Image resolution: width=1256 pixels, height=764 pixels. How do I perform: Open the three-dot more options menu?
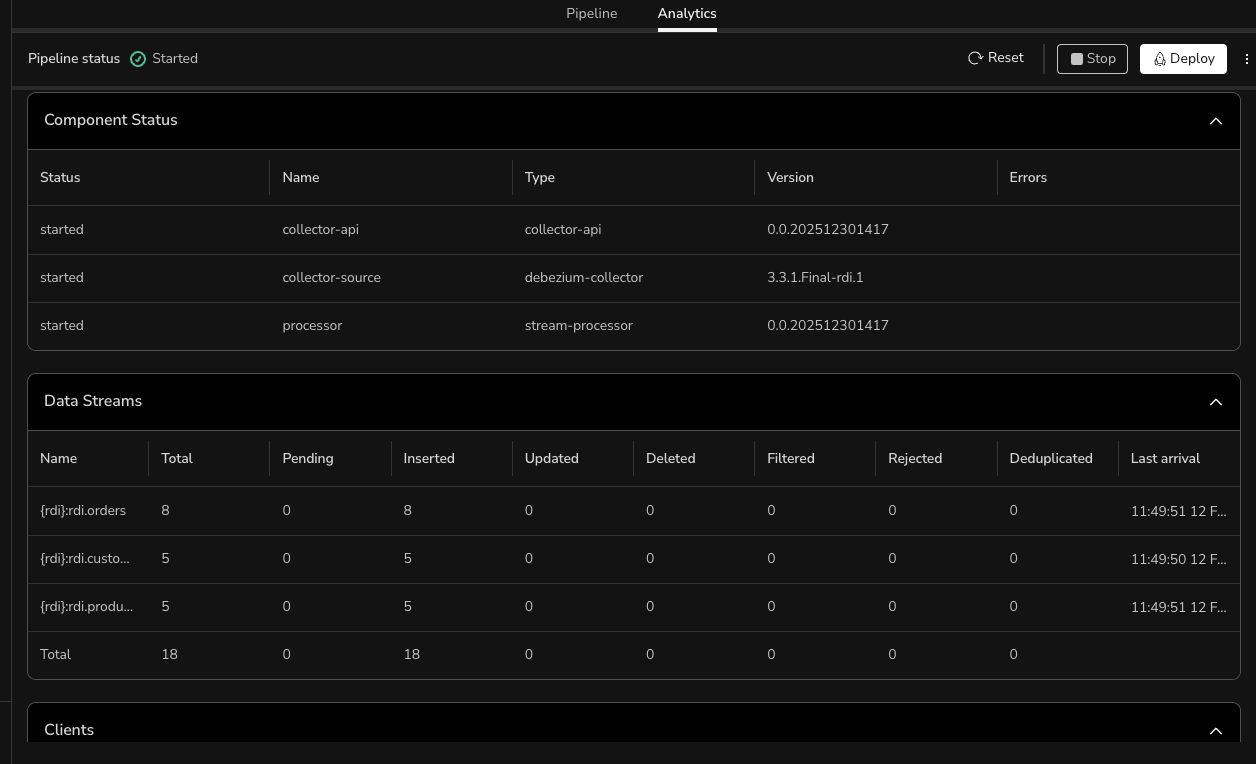click(1246, 59)
